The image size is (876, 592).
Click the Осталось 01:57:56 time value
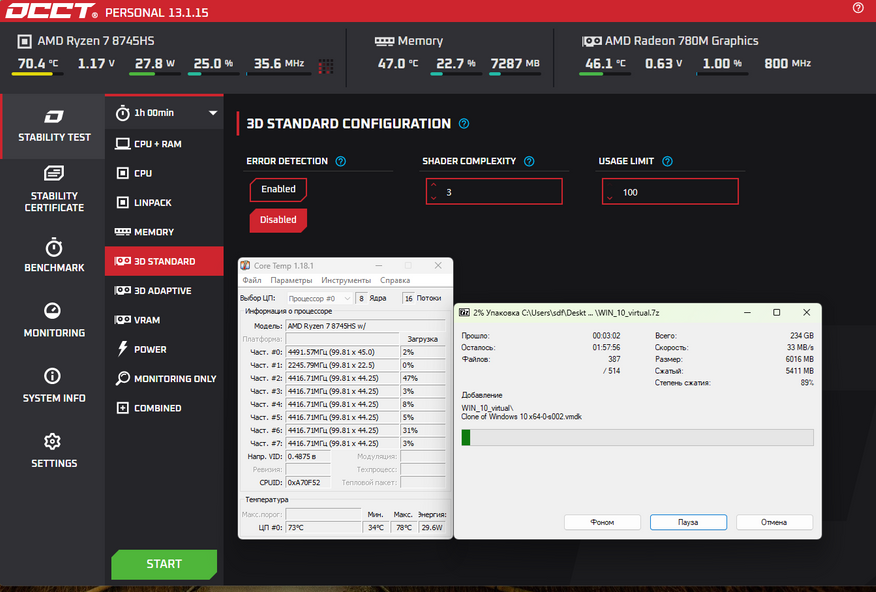tap(606, 347)
